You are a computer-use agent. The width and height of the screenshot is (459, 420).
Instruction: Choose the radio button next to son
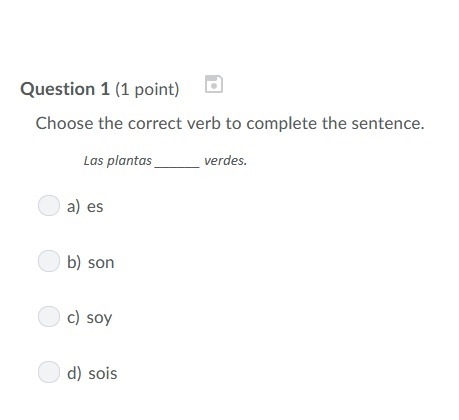(x=49, y=261)
